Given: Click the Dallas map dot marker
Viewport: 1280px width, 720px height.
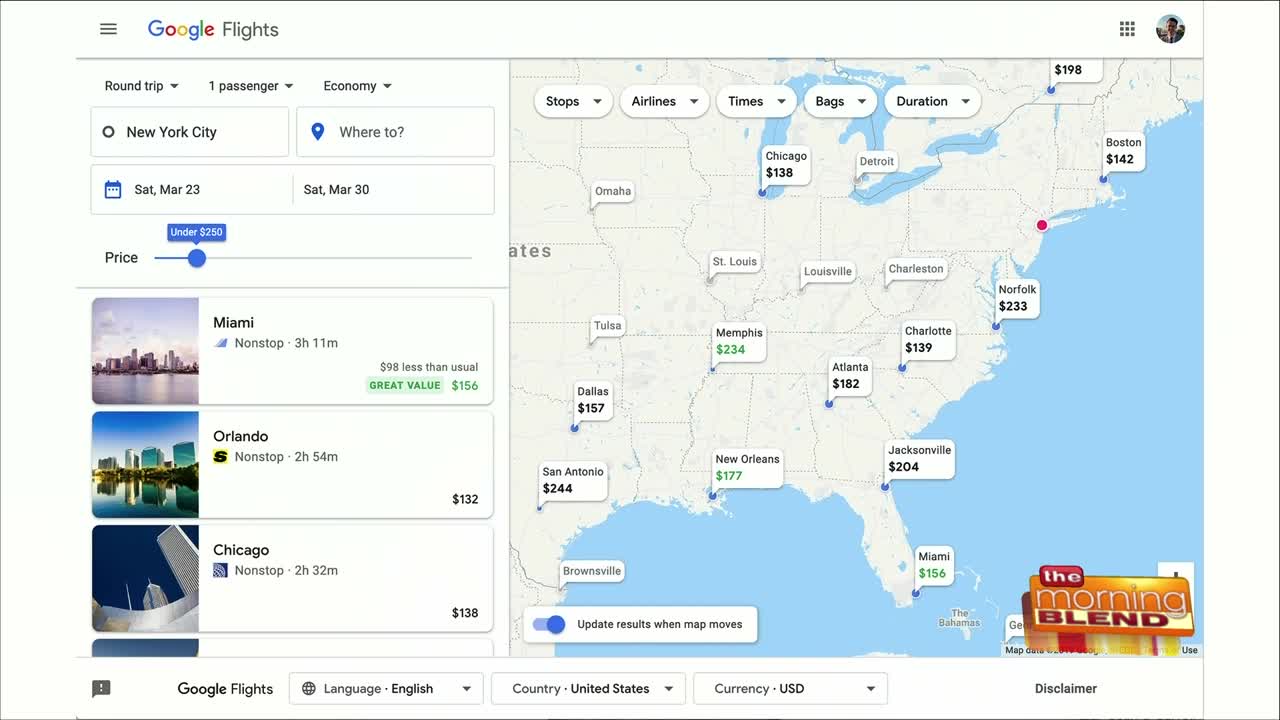Looking at the screenshot, I should click(x=574, y=428).
